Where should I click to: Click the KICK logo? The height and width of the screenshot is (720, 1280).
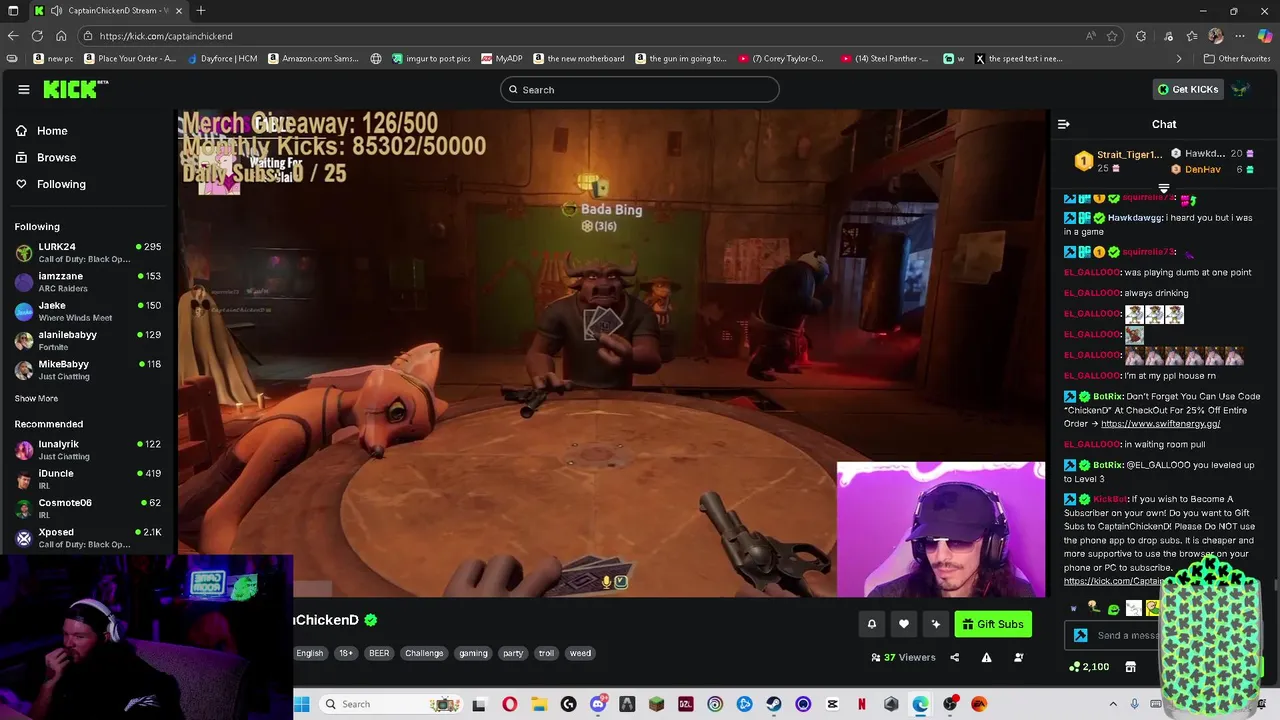[75, 90]
